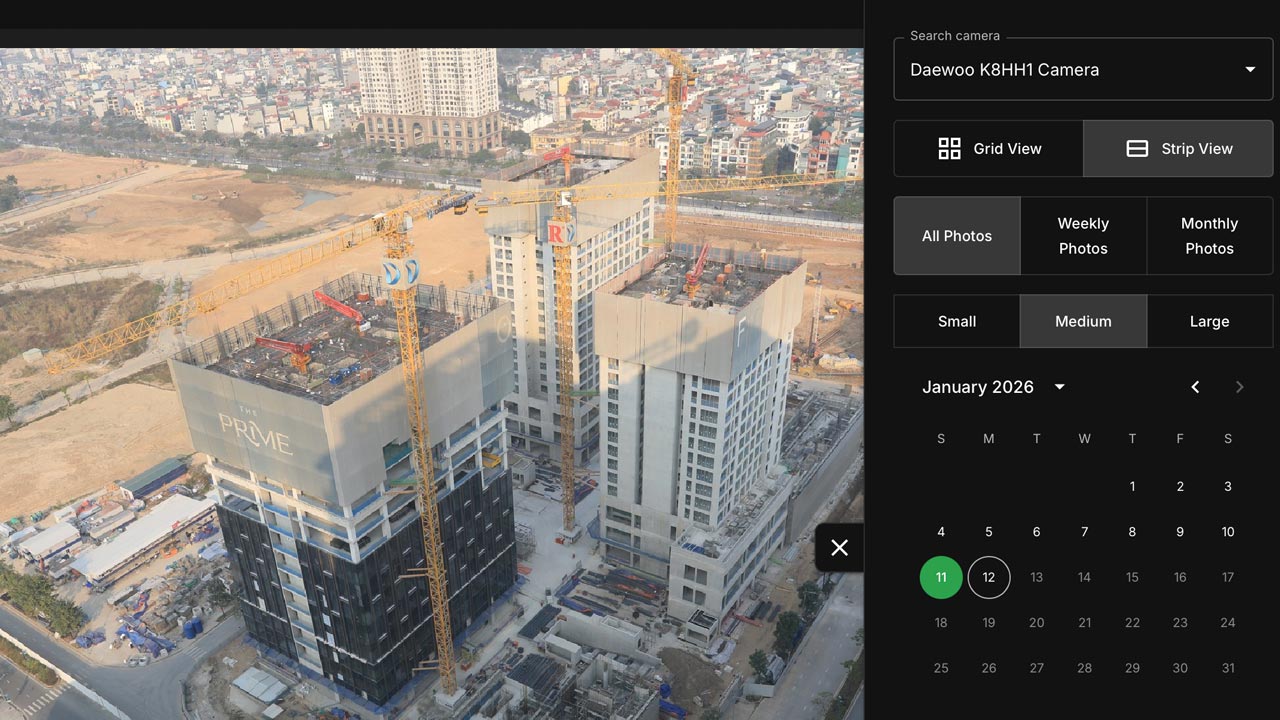Click the Grid View icon

click(x=949, y=149)
